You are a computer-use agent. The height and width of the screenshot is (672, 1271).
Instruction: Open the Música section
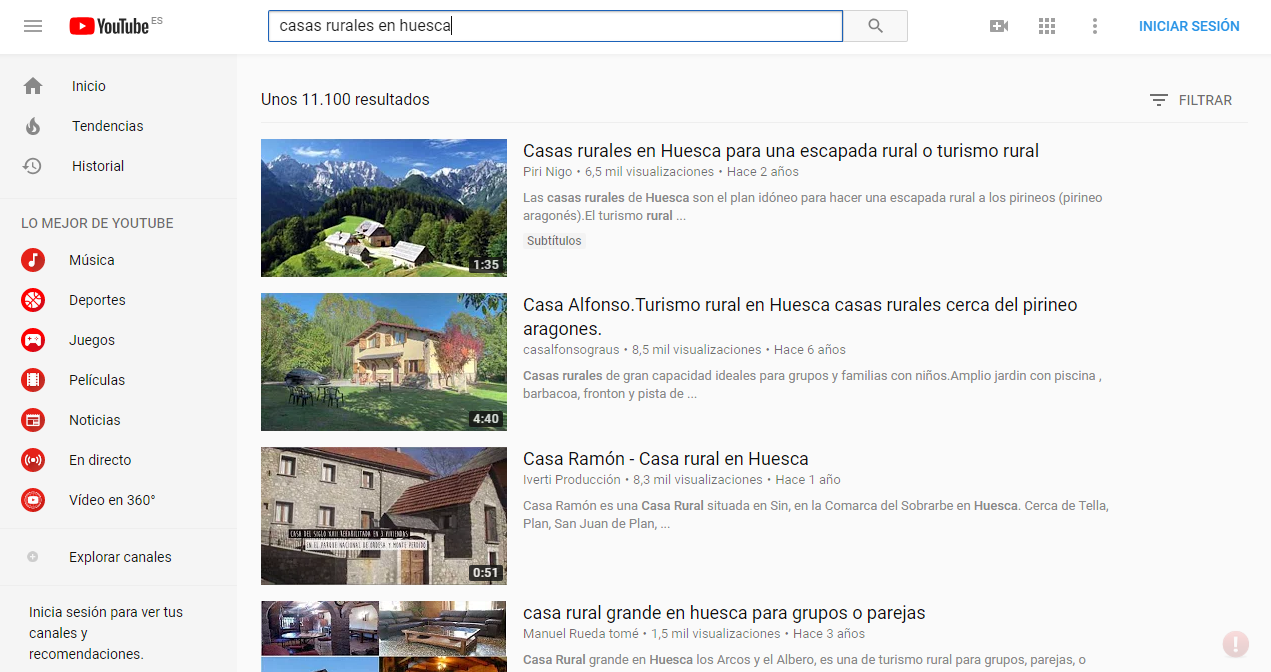(x=91, y=260)
